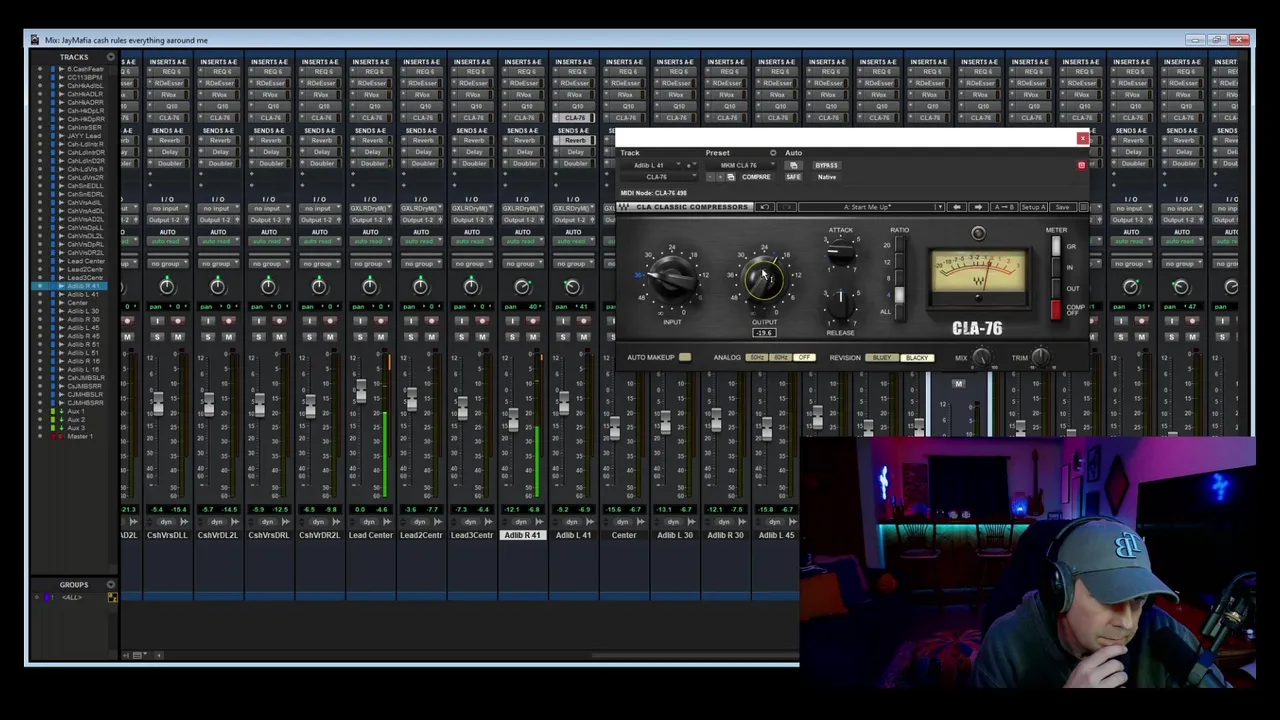
Task: Move the Lead Center volume fader
Action: click(x=360, y=392)
